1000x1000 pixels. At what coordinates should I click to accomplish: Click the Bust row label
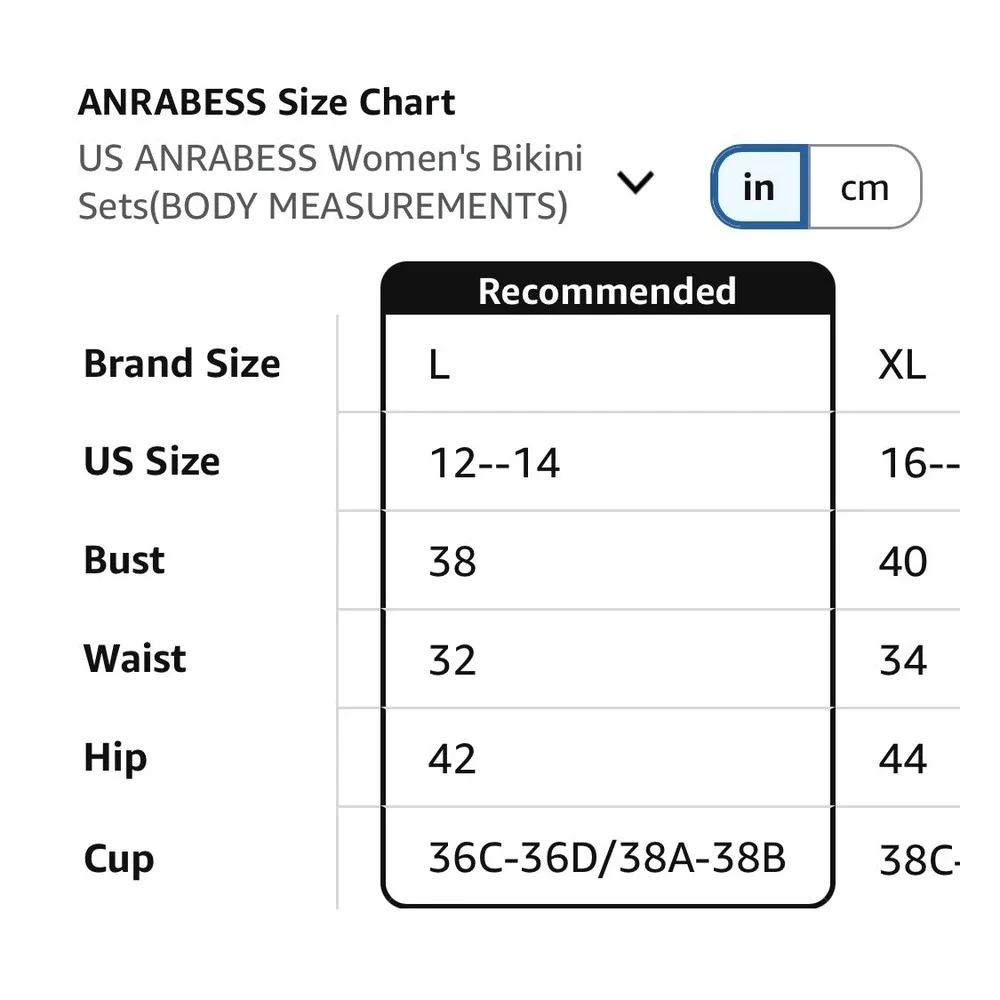coord(124,560)
